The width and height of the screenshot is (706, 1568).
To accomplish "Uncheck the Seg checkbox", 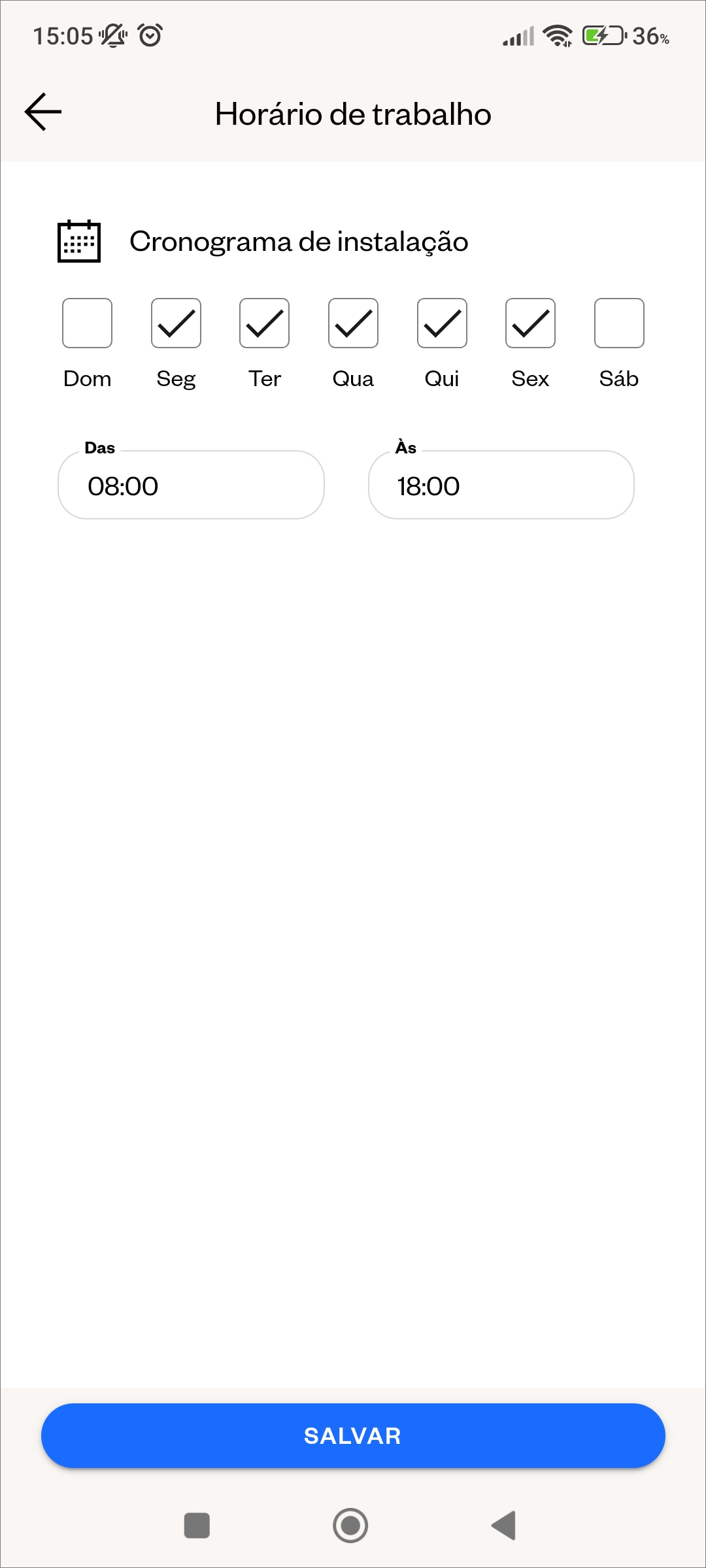I will [x=176, y=323].
